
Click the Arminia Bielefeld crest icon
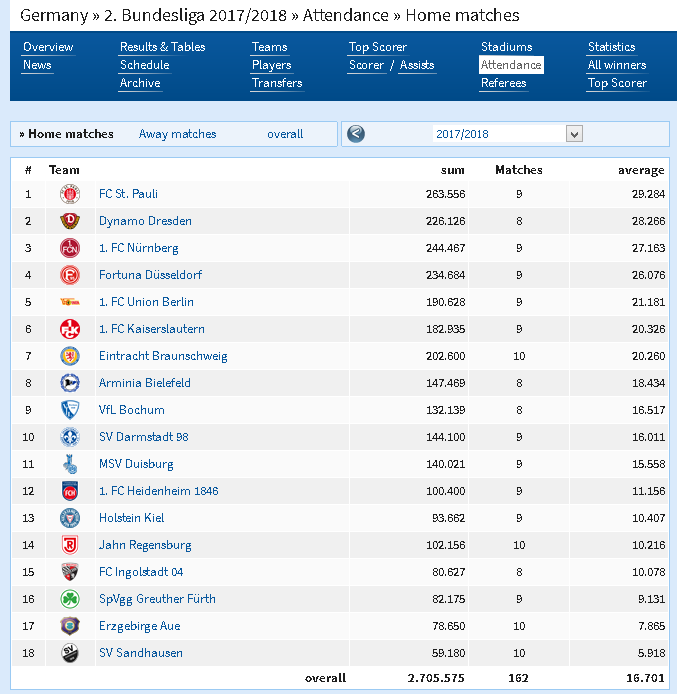(70, 383)
